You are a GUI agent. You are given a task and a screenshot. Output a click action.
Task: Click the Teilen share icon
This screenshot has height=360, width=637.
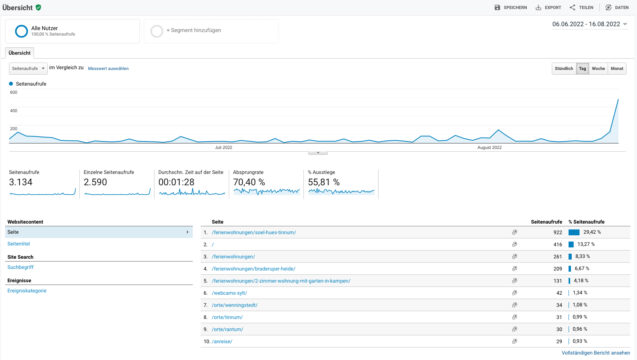click(572, 7)
